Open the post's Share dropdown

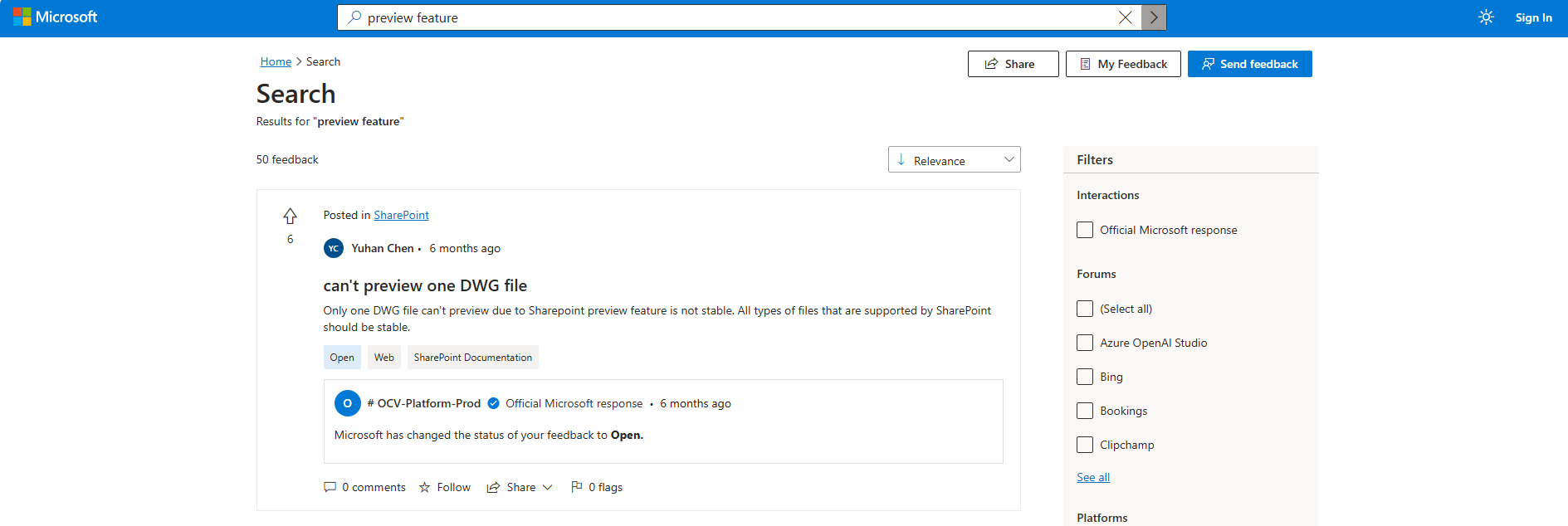click(x=520, y=487)
